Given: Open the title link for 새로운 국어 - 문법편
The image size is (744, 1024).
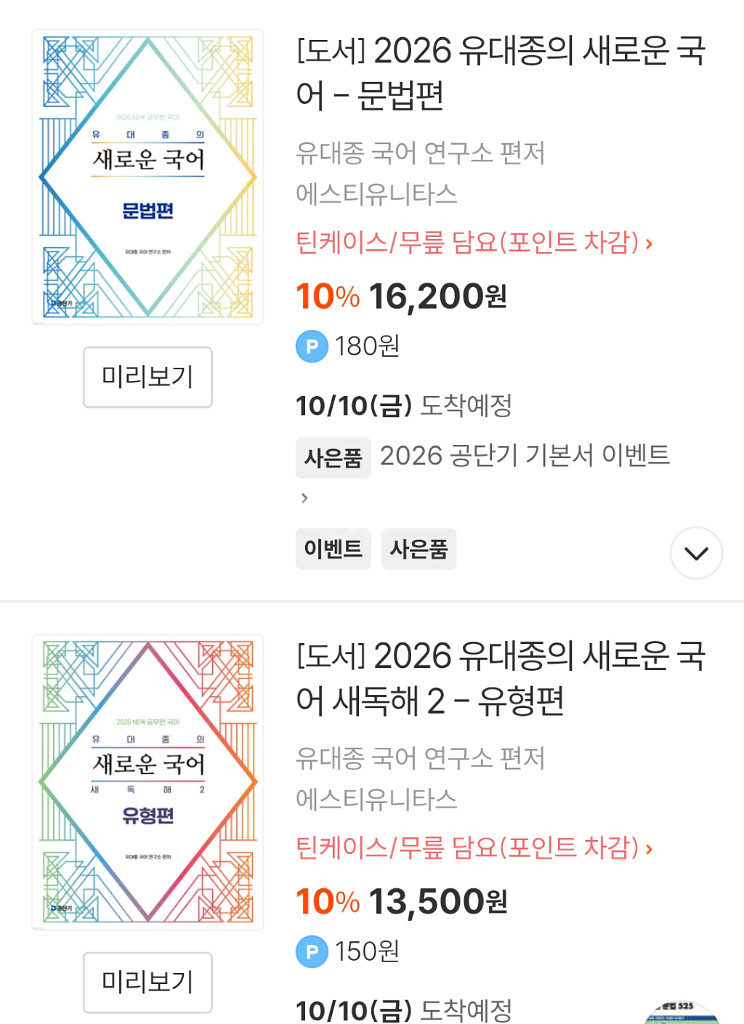Looking at the screenshot, I should 501,72.
